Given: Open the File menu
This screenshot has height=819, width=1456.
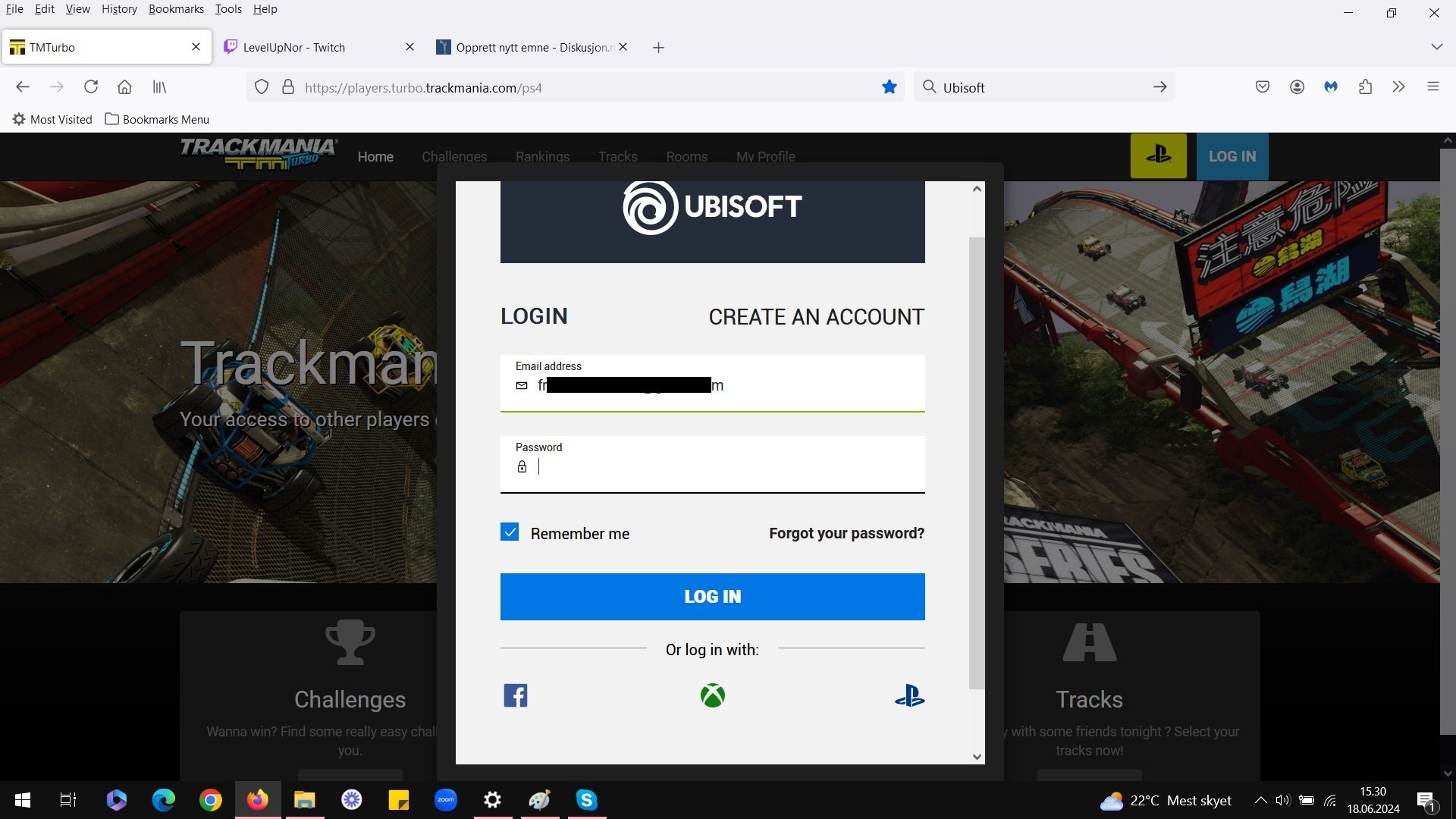Looking at the screenshot, I should [14, 9].
